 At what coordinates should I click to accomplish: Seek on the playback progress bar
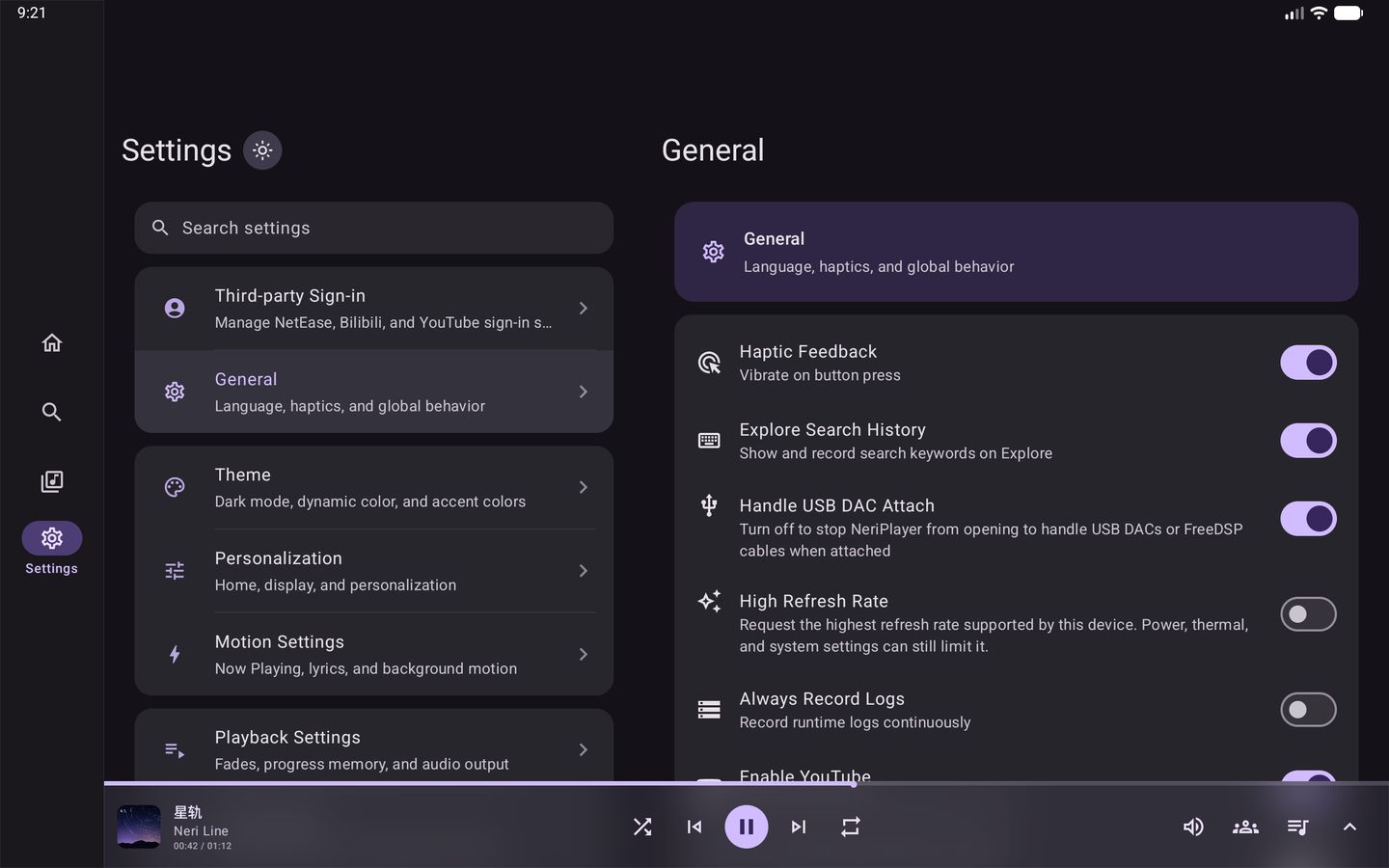tap(747, 783)
